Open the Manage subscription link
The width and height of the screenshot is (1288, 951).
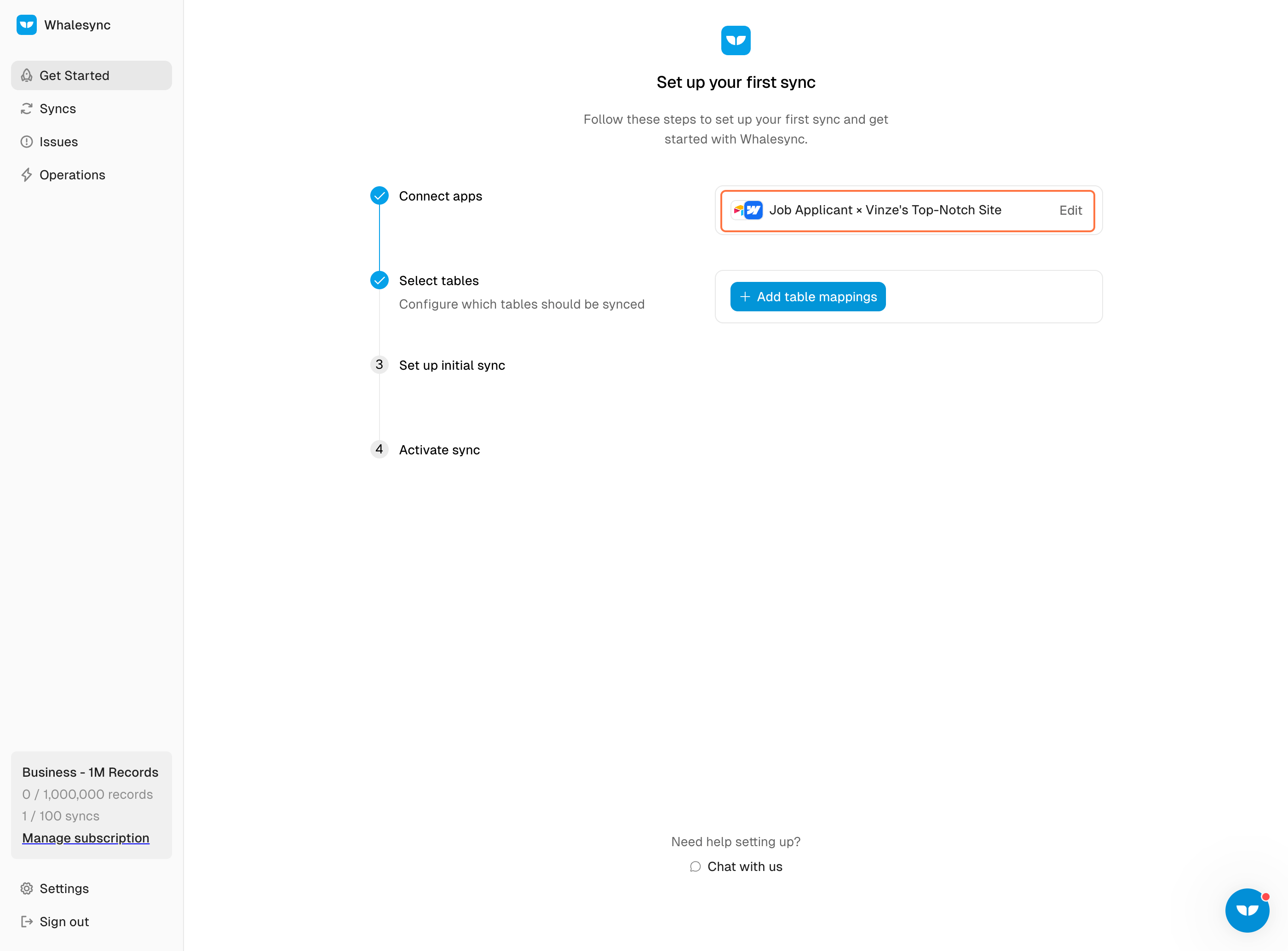[x=86, y=837]
